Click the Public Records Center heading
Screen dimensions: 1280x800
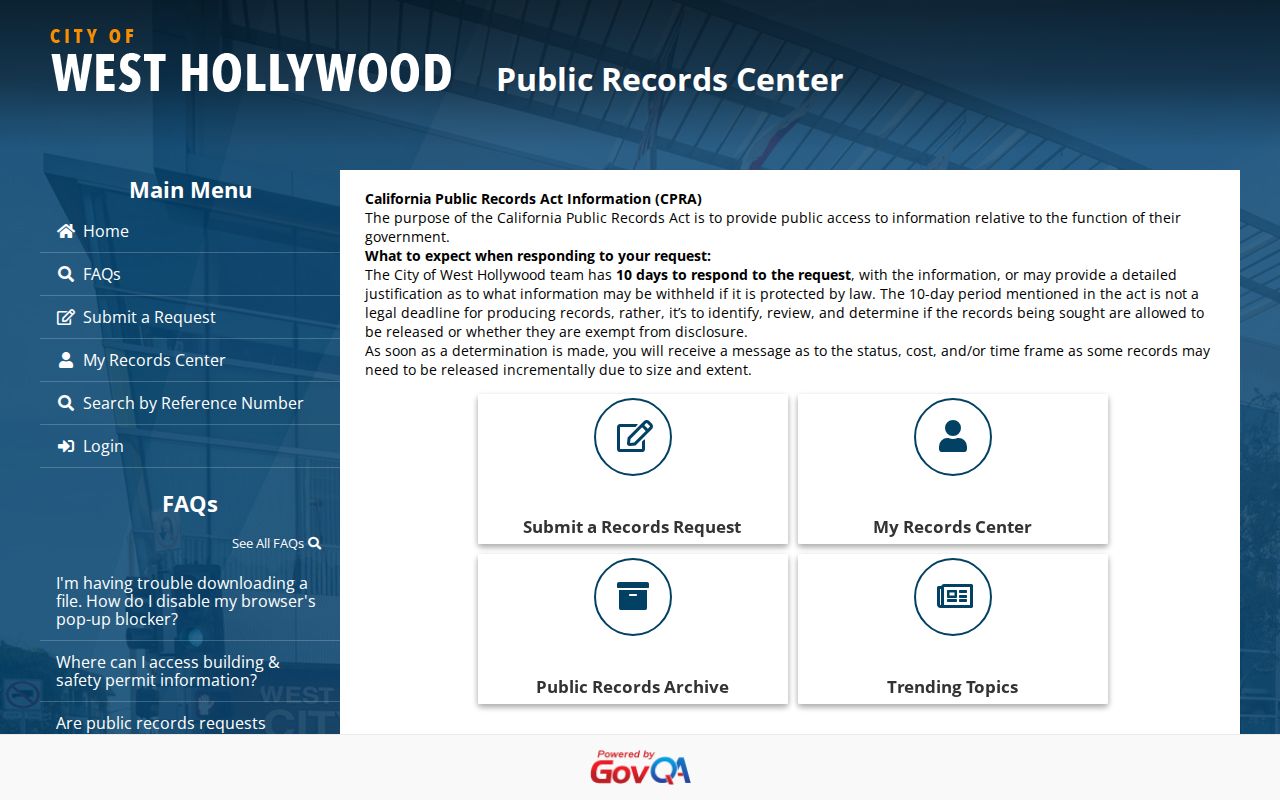coord(670,80)
